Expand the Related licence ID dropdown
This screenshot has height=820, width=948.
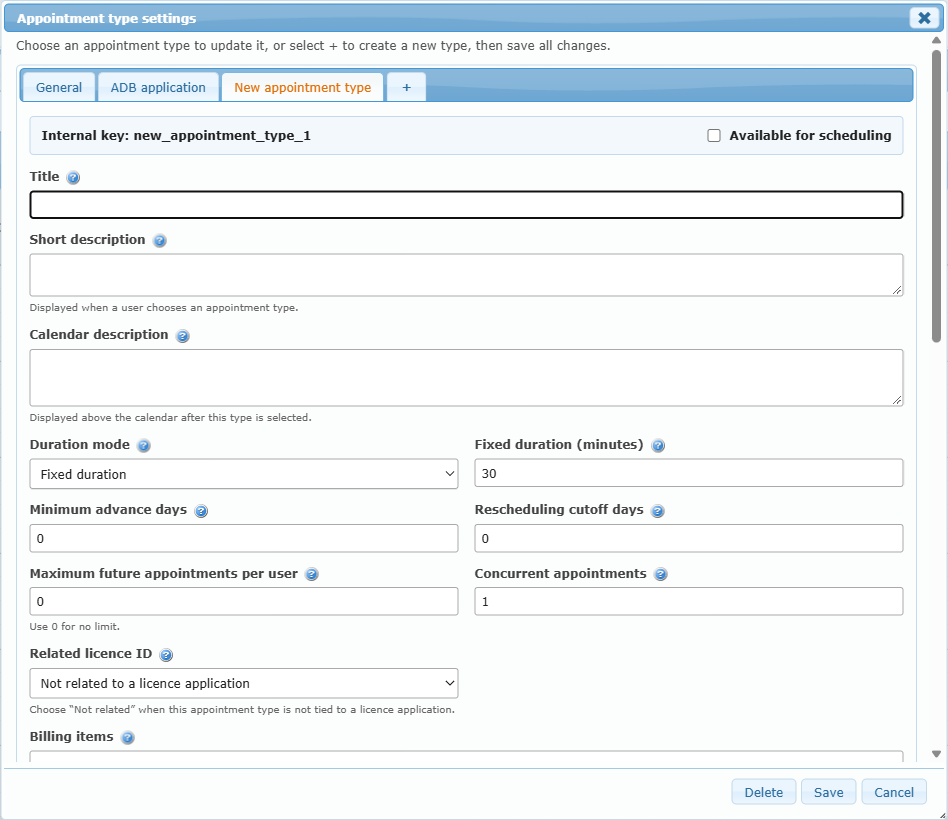(244, 683)
